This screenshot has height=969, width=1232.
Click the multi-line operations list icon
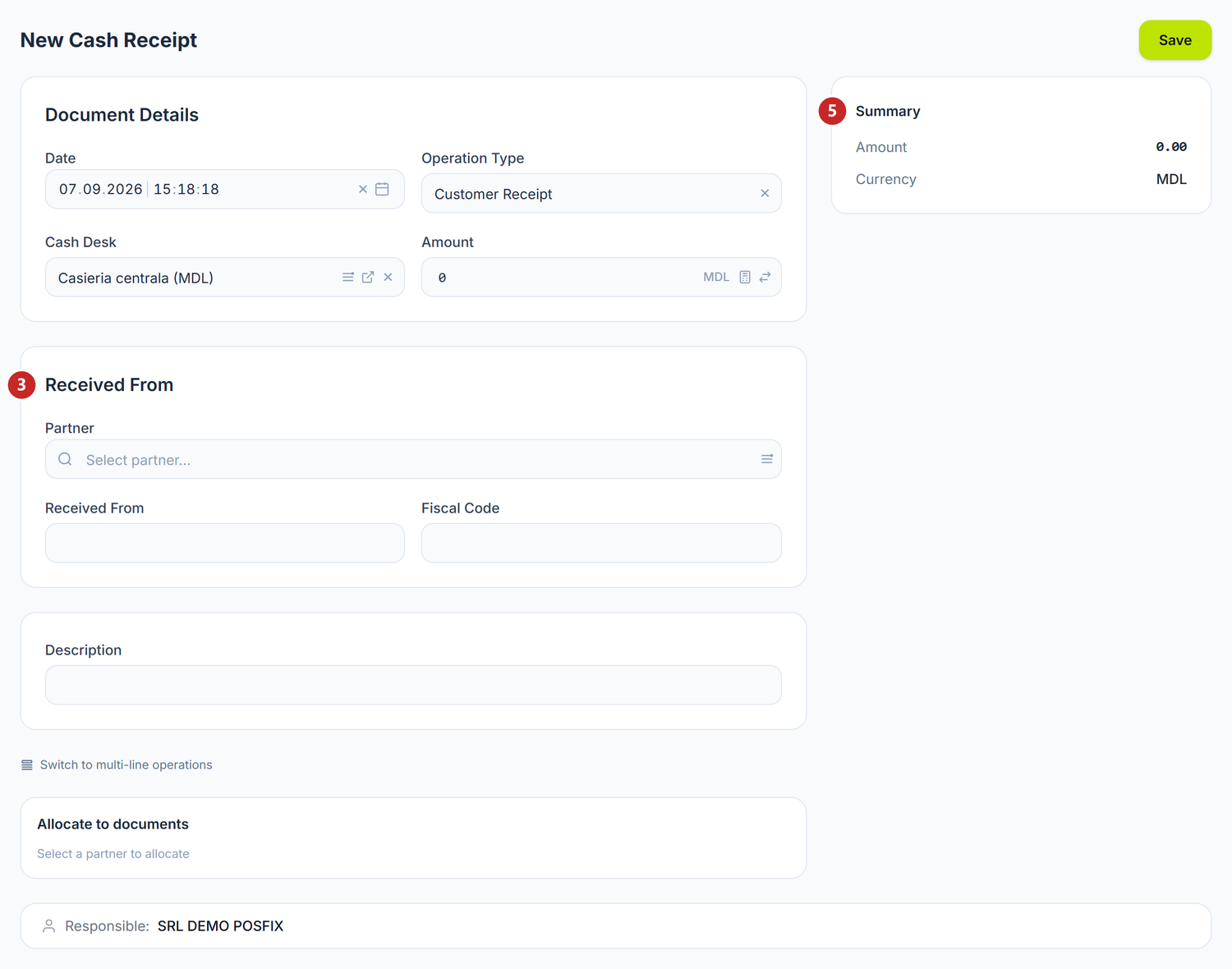27,765
